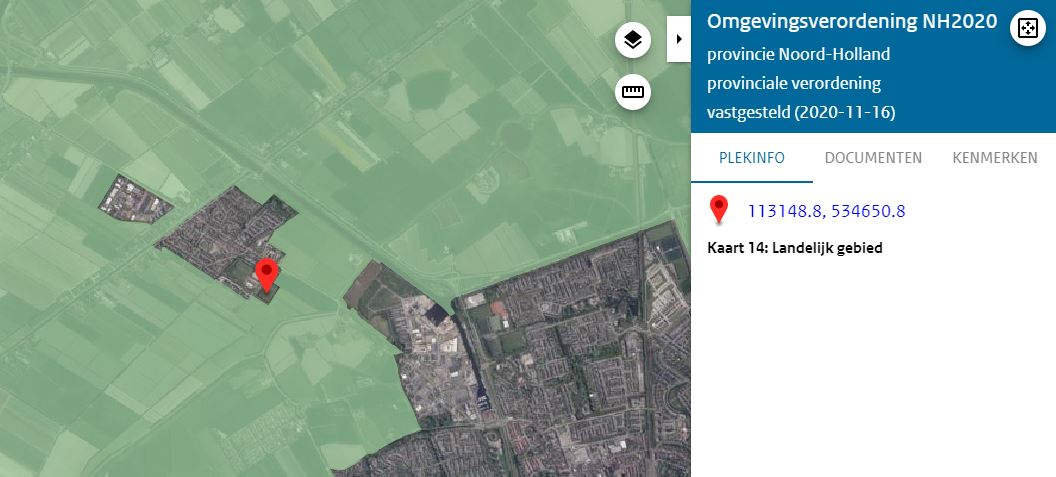
Task: Open the KENMERKEN tab
Action: pos(995,158)
